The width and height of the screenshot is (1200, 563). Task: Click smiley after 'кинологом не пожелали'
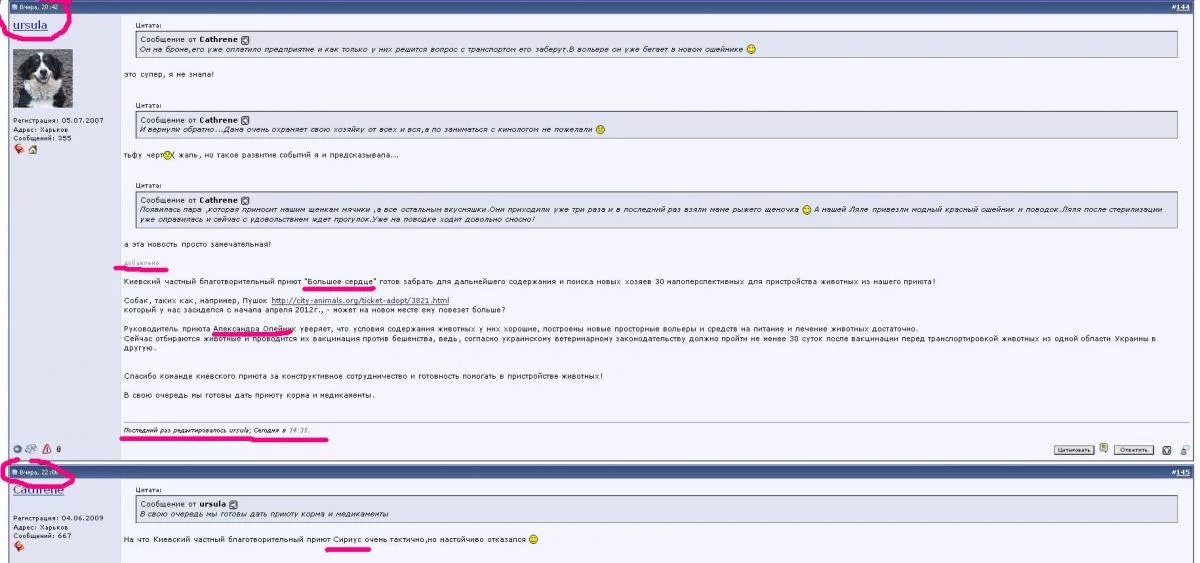coord(600,129)
